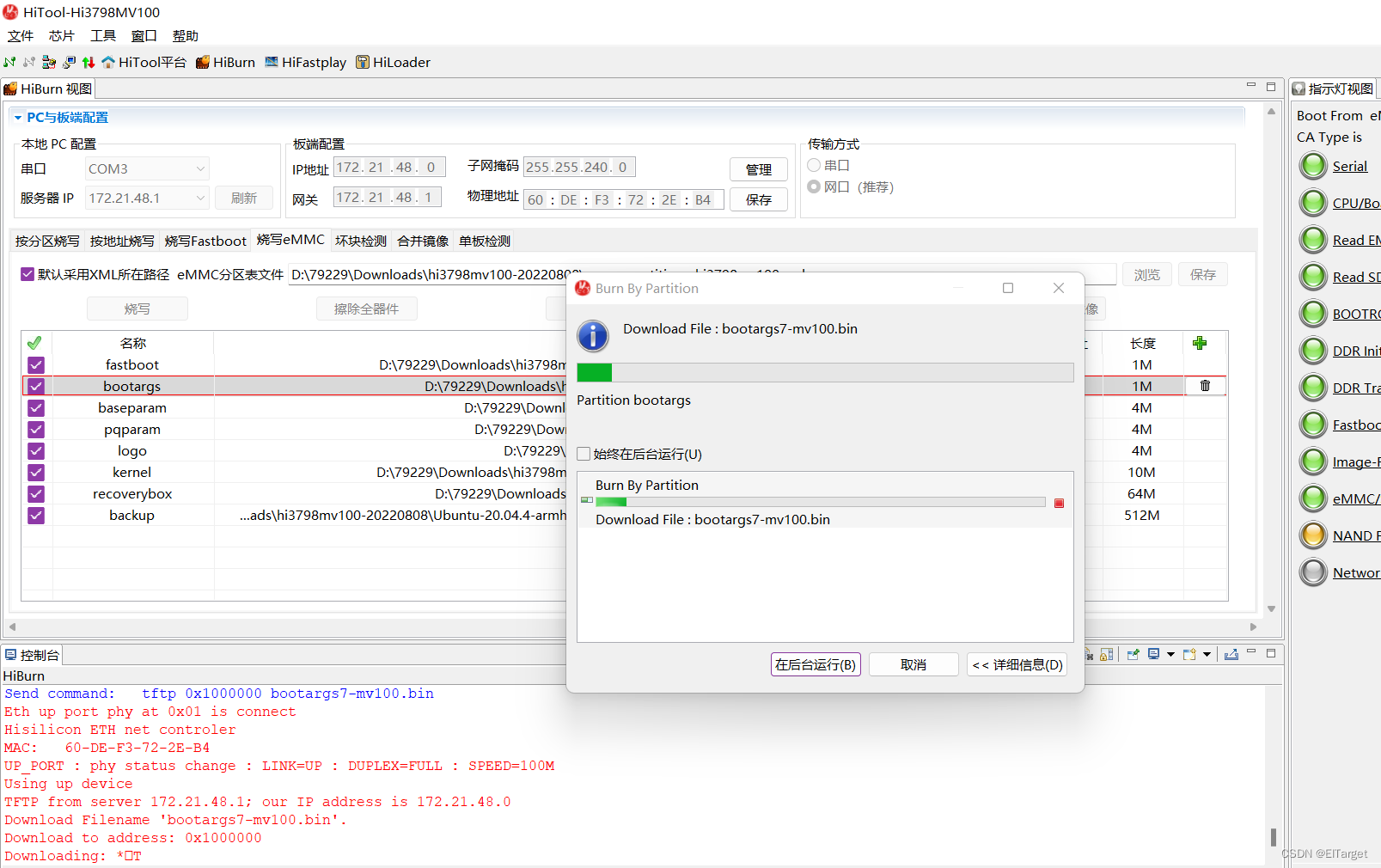Click the 擦除全器件 button
Image resolution: width=1381 pixels, height=868 pixels.
367,309
